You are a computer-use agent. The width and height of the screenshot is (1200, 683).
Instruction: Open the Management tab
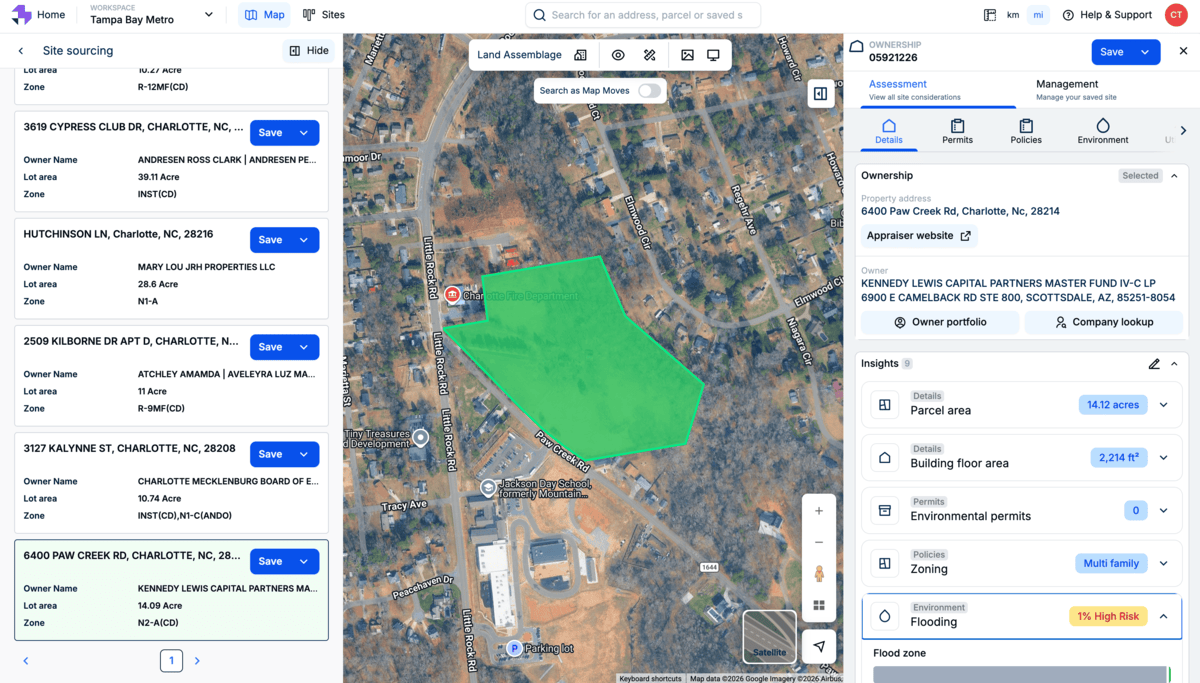[x=1067, y=89]
